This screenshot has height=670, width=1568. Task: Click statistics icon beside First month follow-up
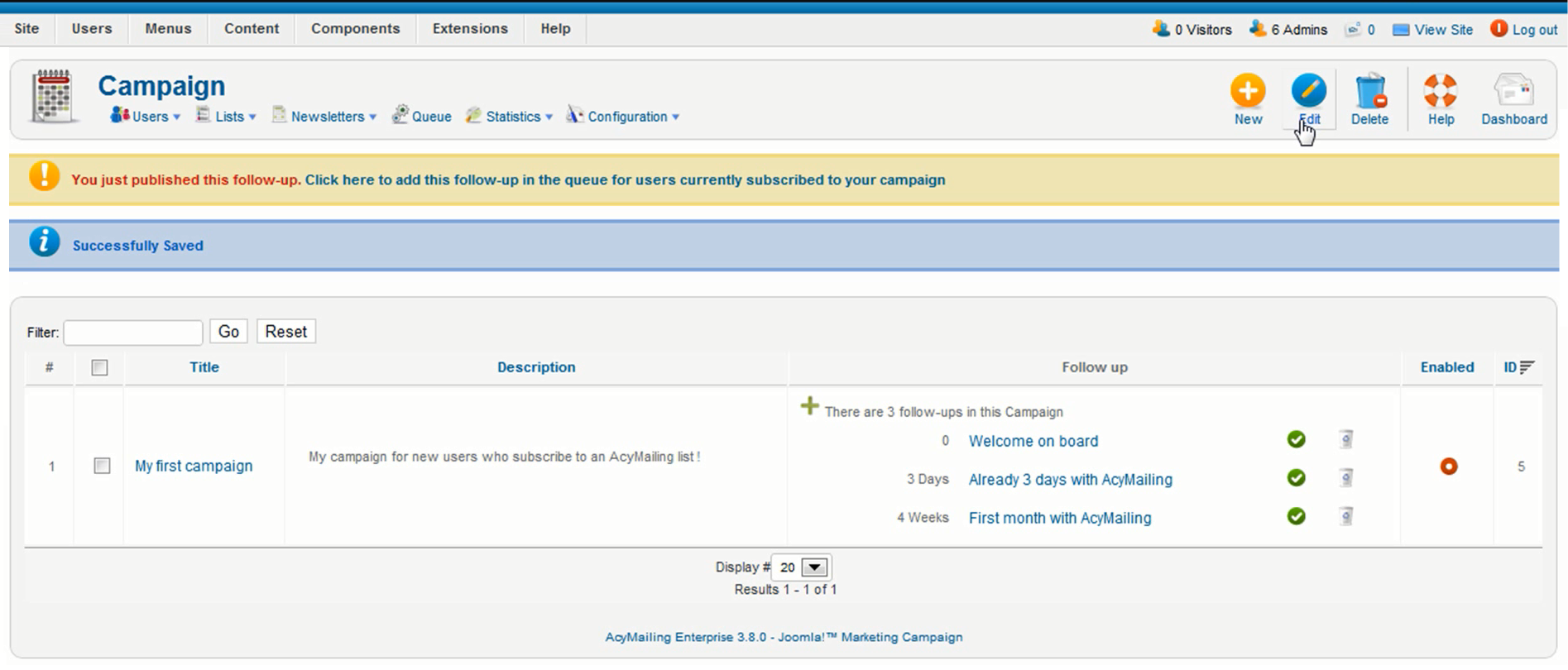pyautogui.click(x=1346, y=517)
